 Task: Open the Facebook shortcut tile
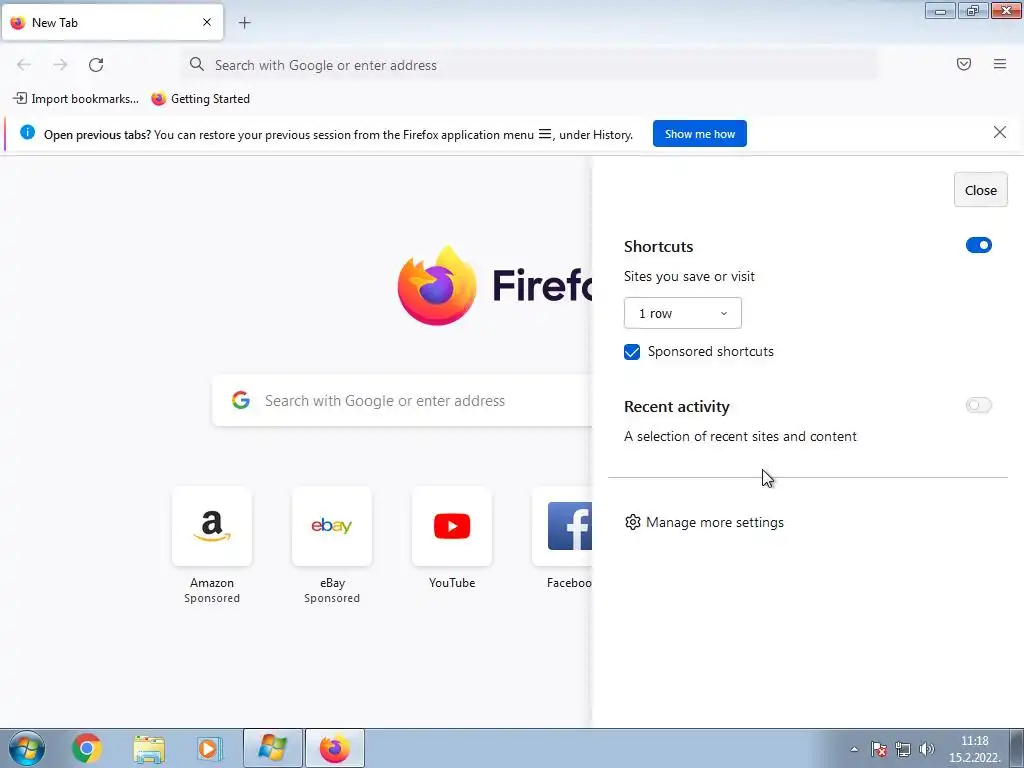pos(562,526)
